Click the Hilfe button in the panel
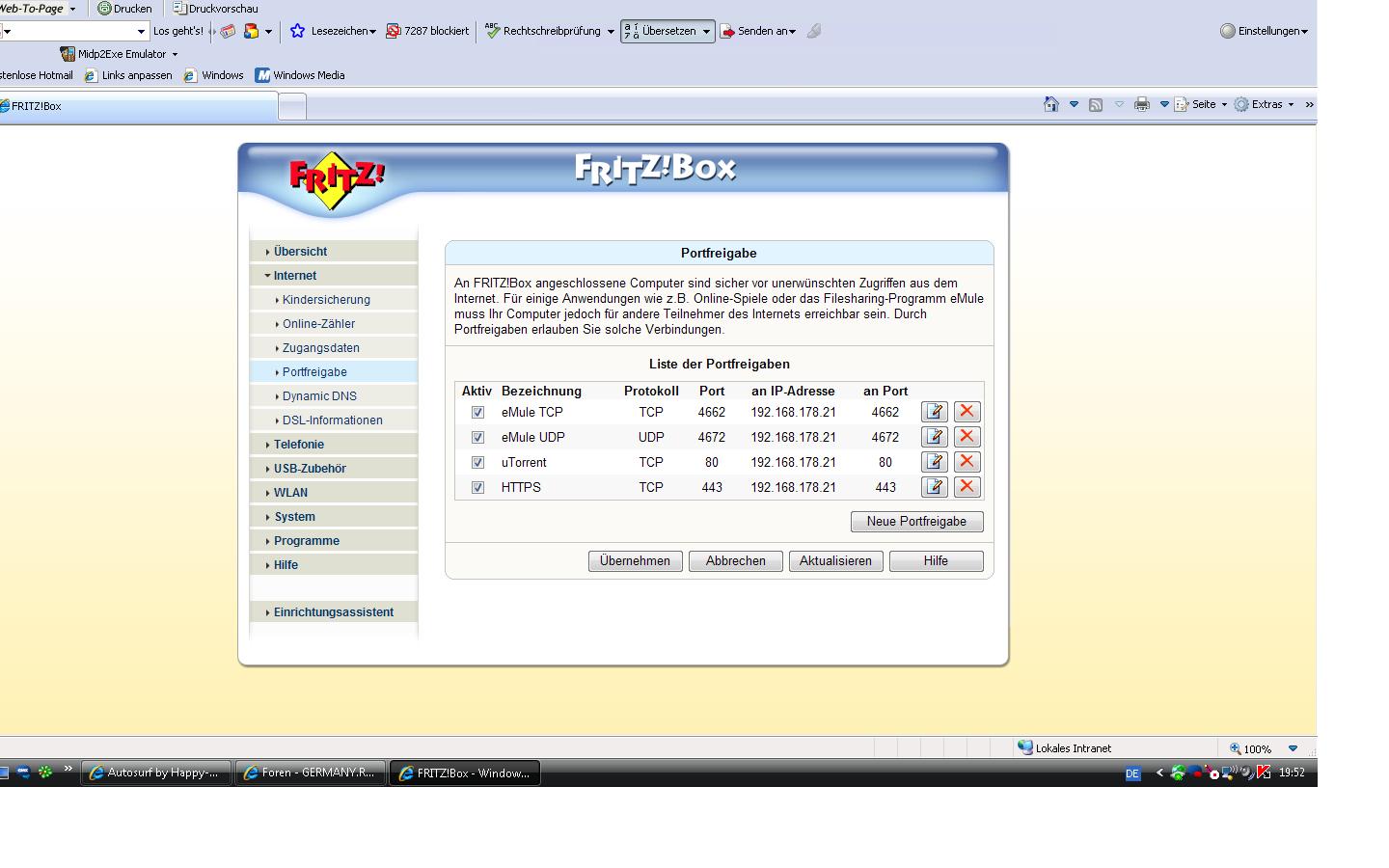 click(x=936, y=560)
